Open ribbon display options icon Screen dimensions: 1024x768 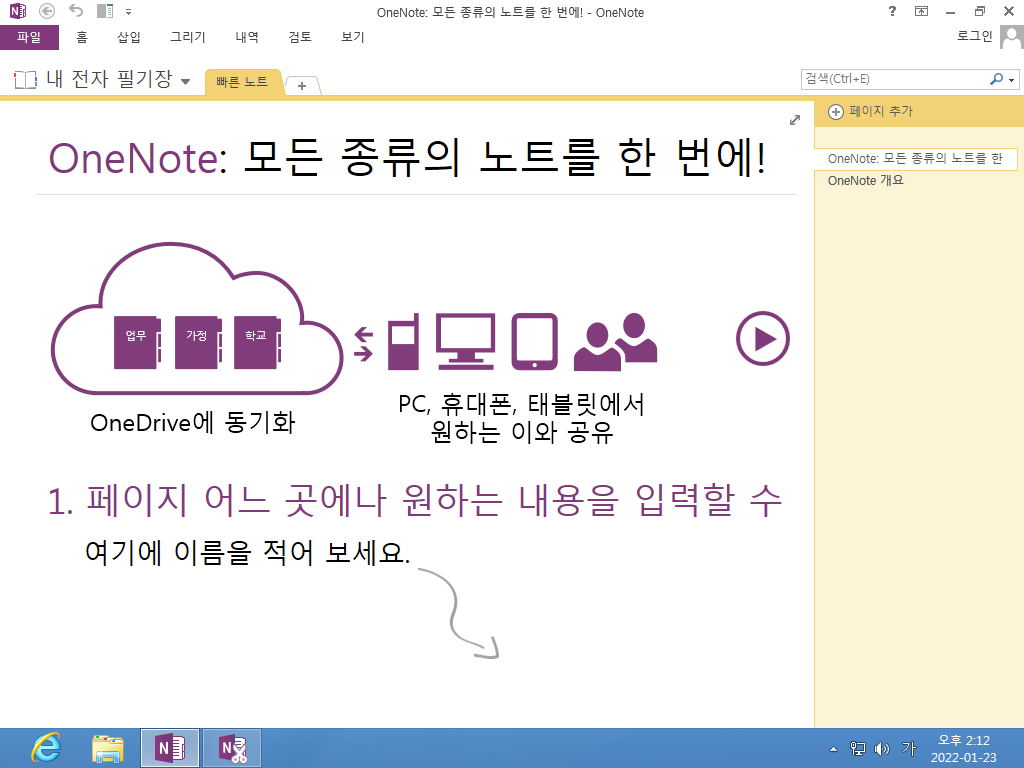point(921,11)
